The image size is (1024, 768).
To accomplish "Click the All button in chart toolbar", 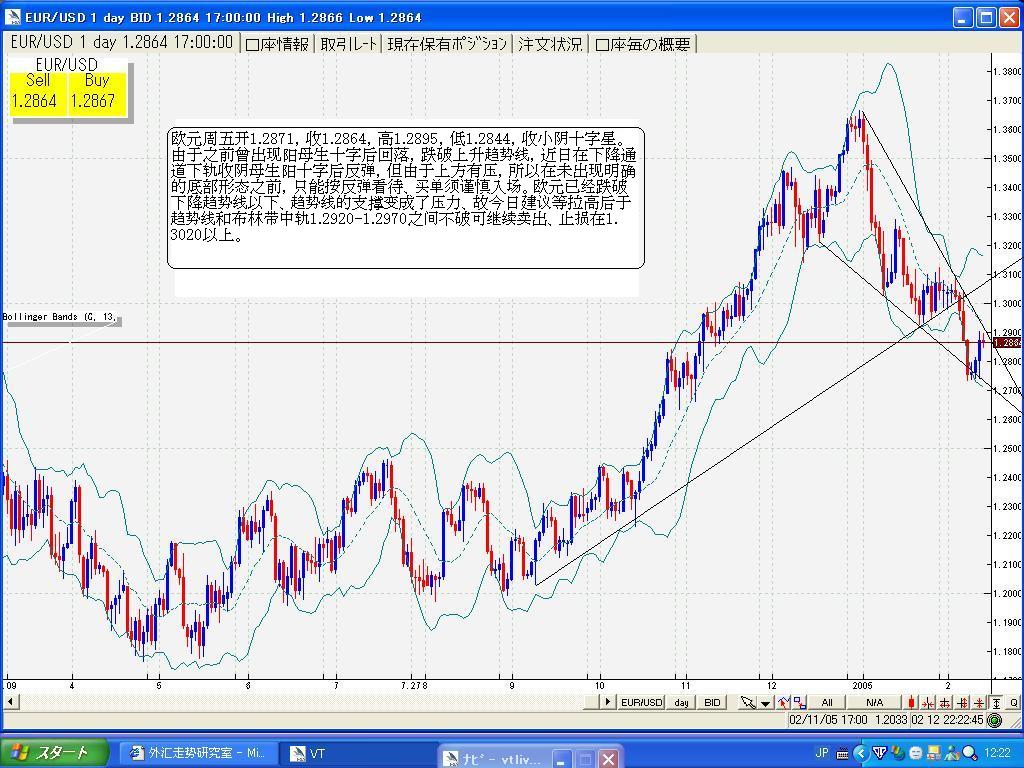I will (x=827, y=702).
